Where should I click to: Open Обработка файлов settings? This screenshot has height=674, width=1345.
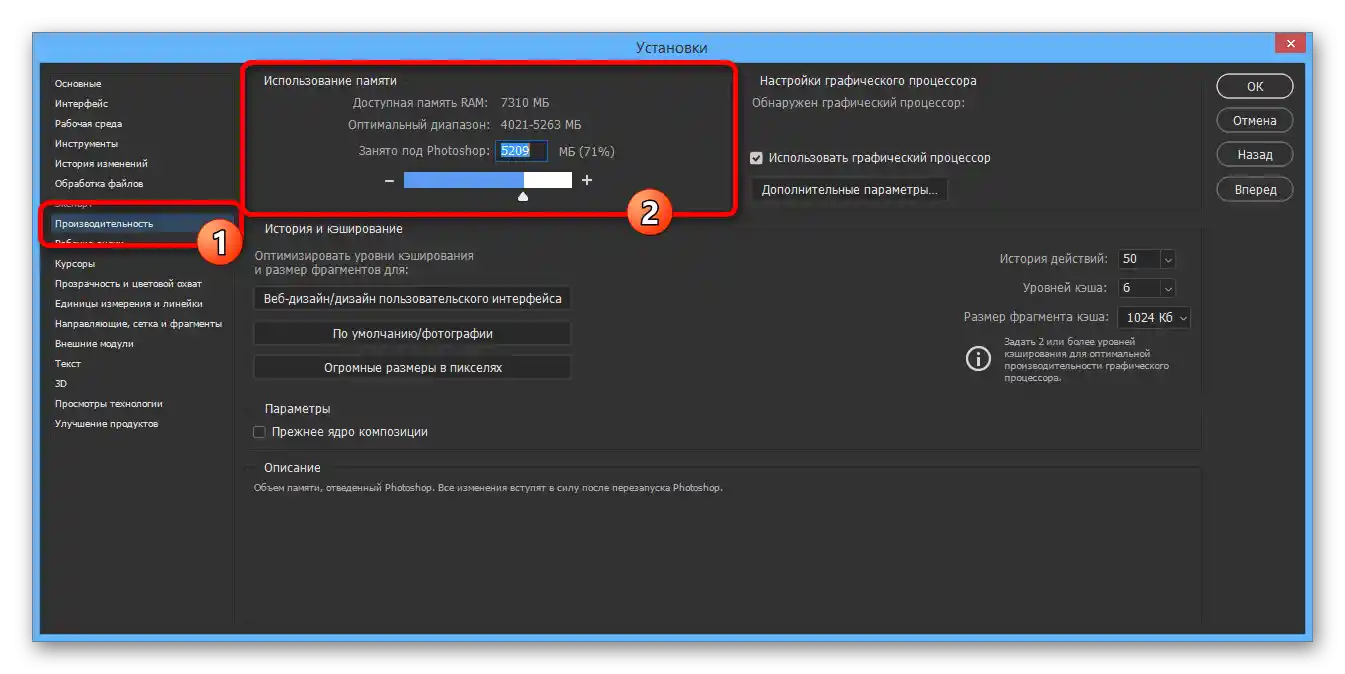(x=99, y=184)
